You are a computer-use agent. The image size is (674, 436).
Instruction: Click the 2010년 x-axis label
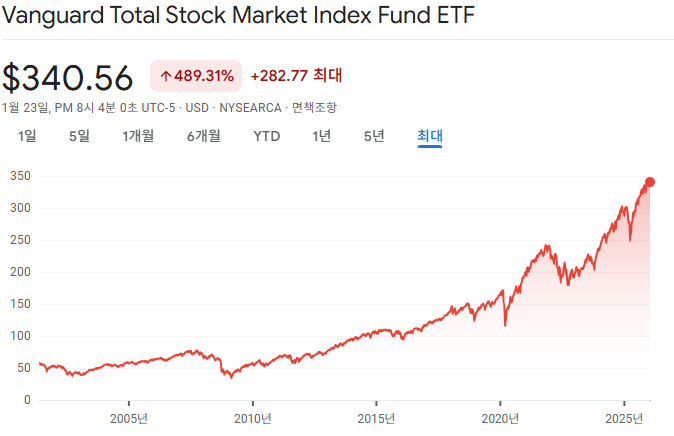pyautogui.click(x=253, y=418)
